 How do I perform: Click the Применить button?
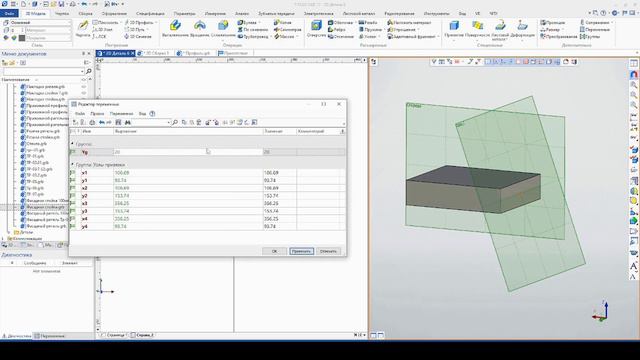point(301,251)
